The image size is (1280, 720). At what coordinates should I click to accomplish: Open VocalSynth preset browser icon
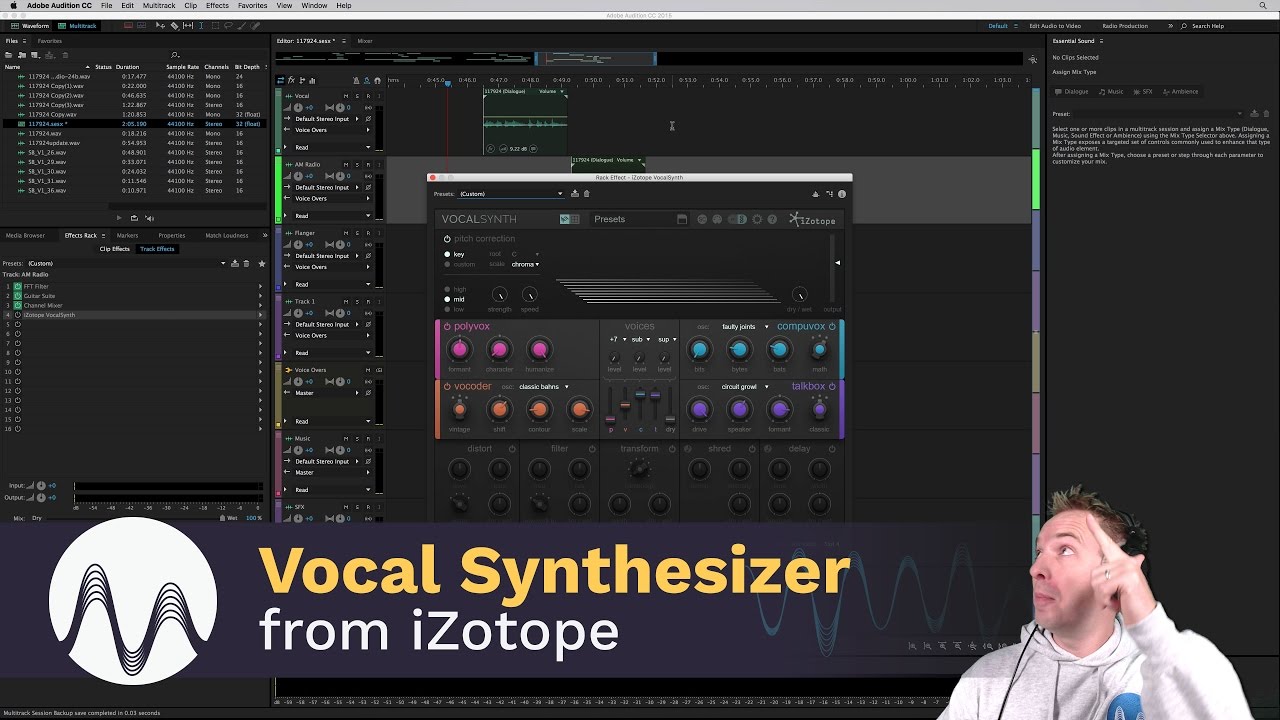tap(682, 220)
